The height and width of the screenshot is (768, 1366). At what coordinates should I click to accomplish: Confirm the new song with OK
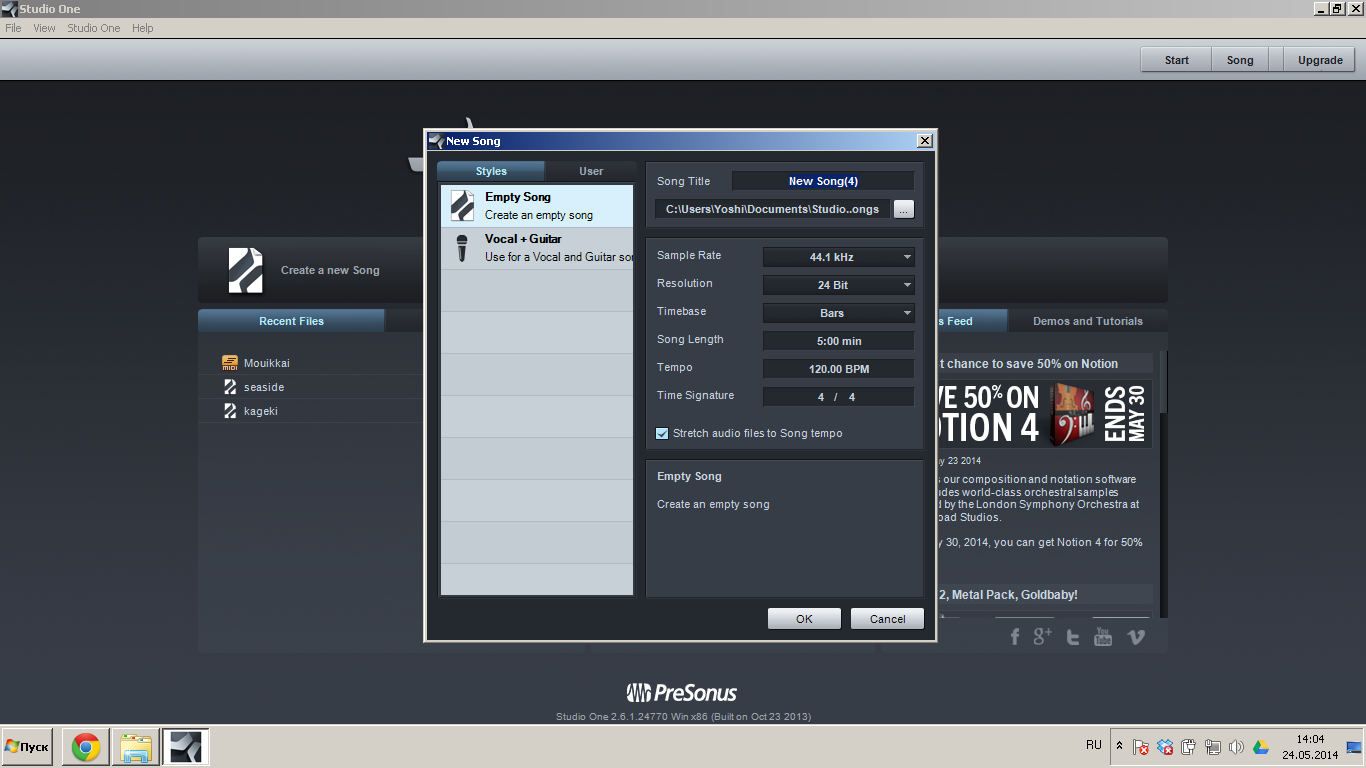[804, 619]
